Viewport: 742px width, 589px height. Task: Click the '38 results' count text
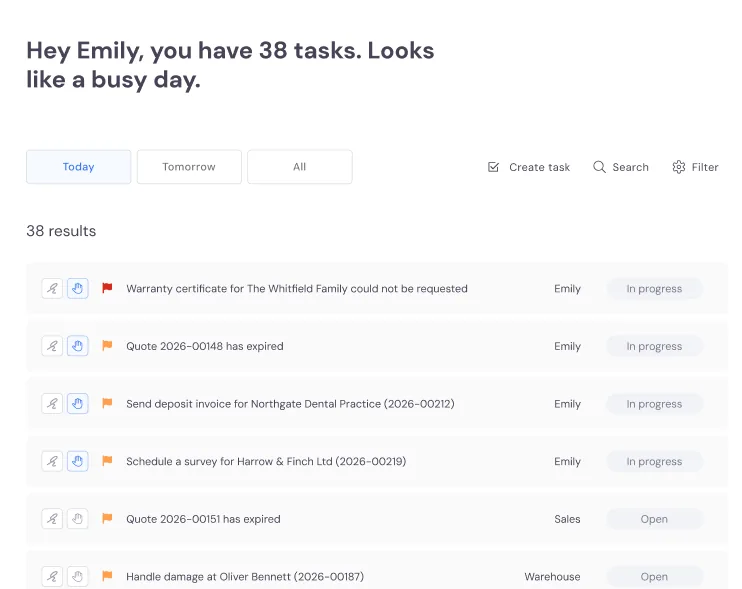pos(61,231)
